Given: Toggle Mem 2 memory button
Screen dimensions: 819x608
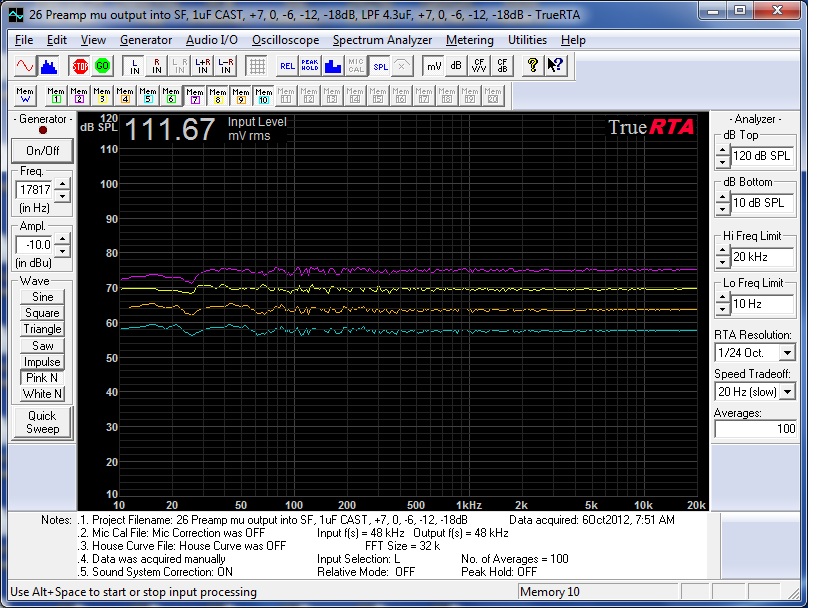Looking at the screenshot, I should [79, 96].
